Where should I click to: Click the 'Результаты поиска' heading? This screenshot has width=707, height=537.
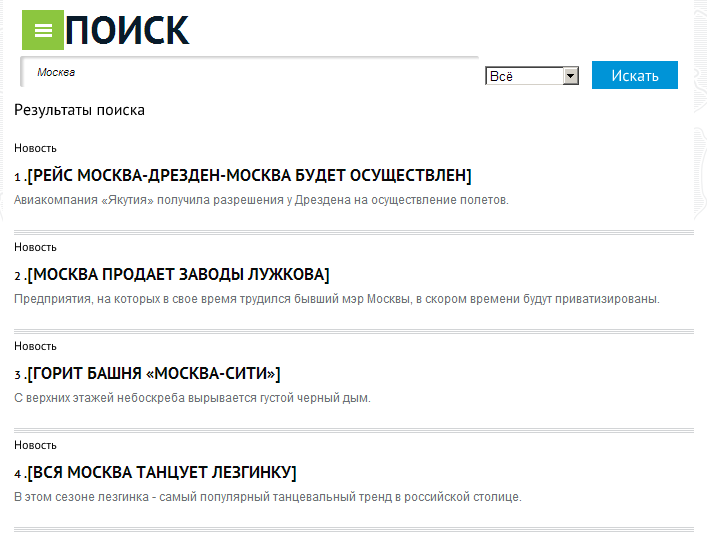coord(79,110)
